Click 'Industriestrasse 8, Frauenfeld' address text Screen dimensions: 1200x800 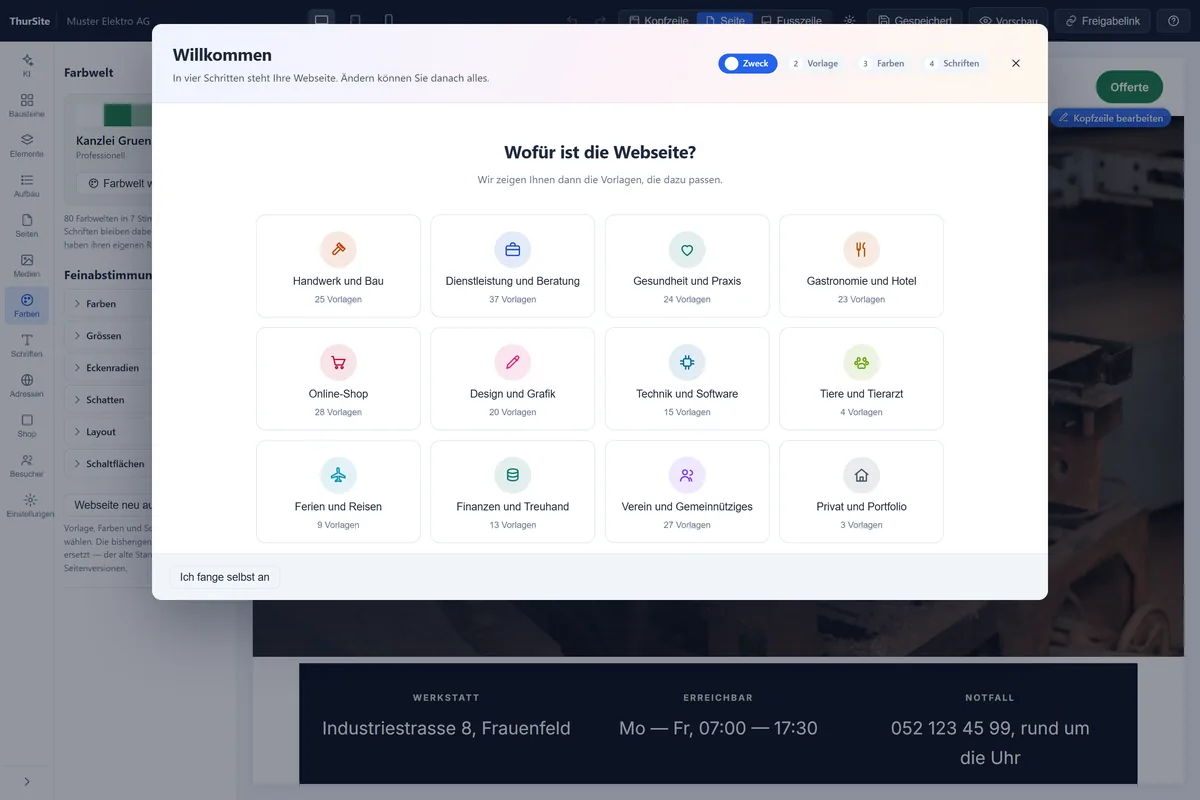coord(446,728)
